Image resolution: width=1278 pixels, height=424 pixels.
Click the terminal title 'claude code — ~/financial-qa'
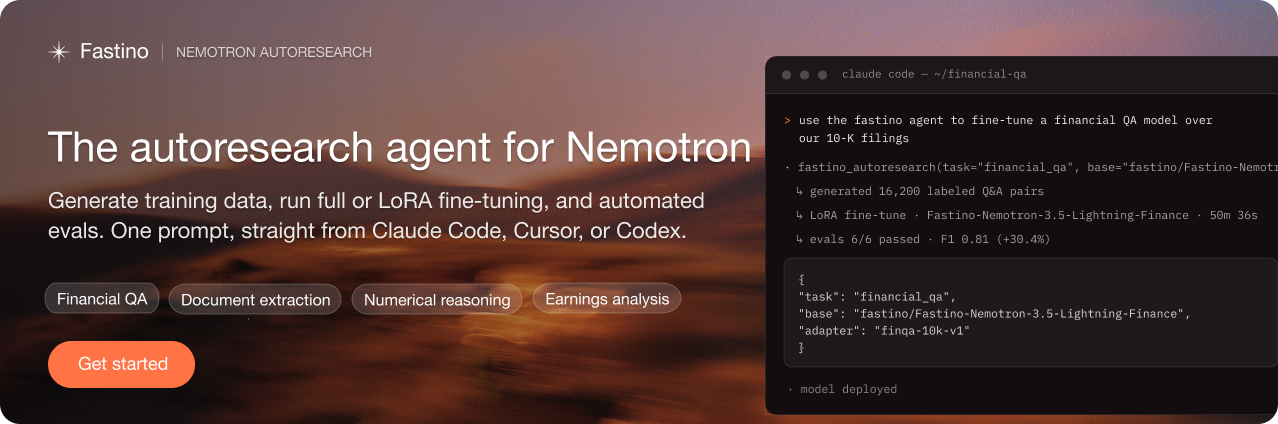[x=934, y=74]
